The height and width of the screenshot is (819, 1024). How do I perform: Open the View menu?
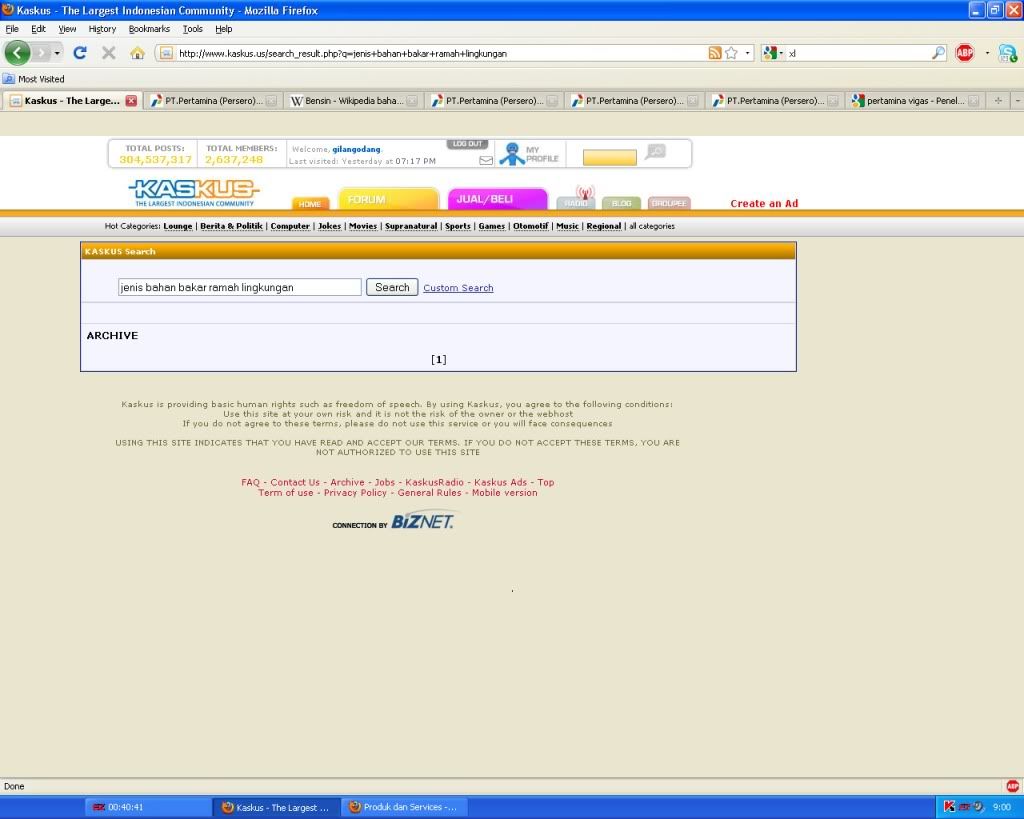click(x=67, y=29)
